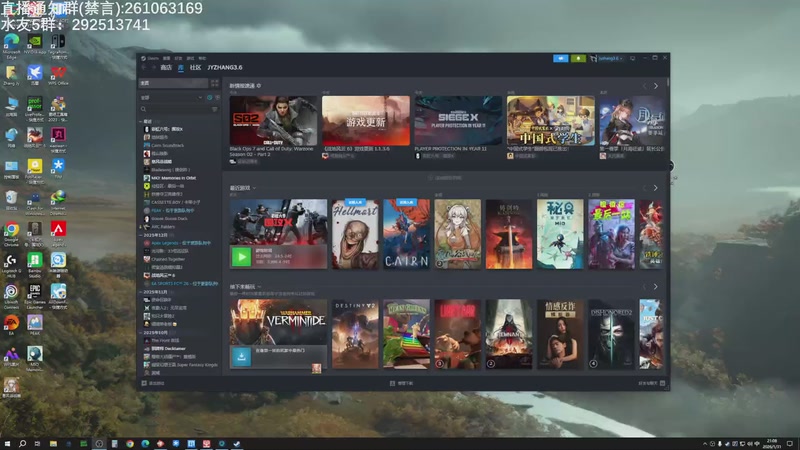The height and width of the screenshot is (450, 800).
Task: Select EA SPORTS FC 26 in game list
Action: (x=181, y=284)
